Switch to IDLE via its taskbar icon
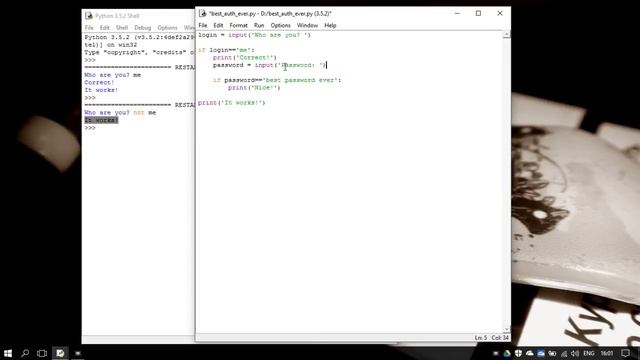This screenshot has width=640, height=360. (x=60, y=353)
